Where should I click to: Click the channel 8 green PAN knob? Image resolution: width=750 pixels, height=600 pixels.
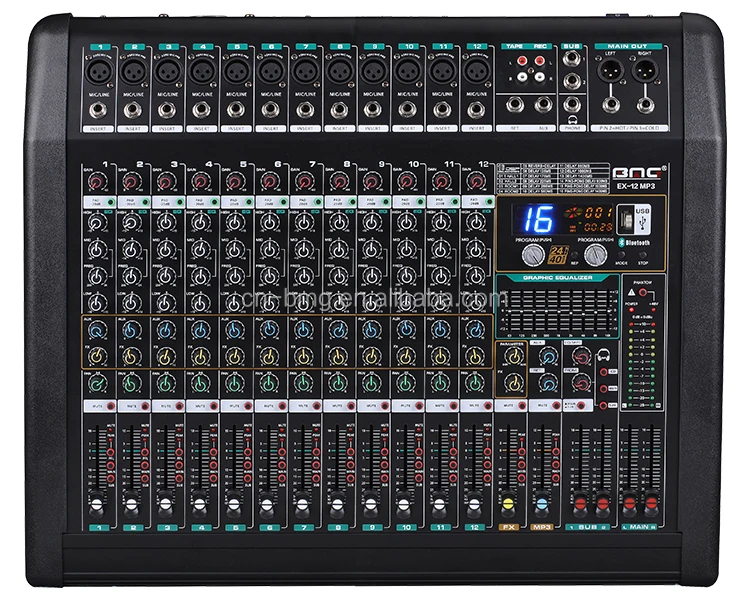coord(338,383)
